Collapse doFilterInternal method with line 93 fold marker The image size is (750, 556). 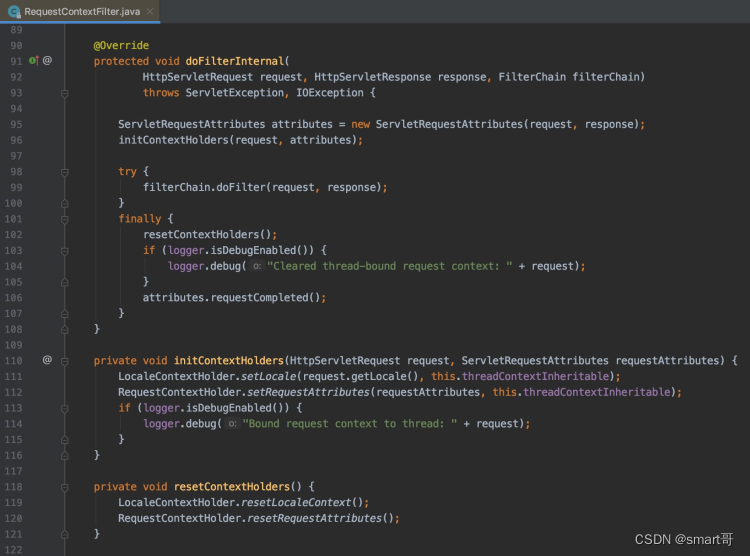tap(65, 93)
